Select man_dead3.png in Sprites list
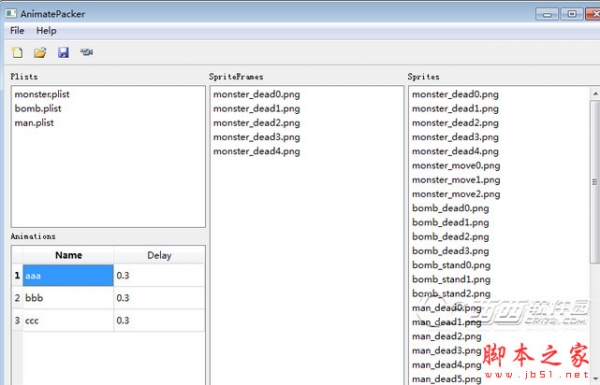 click(x=447, y=351)
